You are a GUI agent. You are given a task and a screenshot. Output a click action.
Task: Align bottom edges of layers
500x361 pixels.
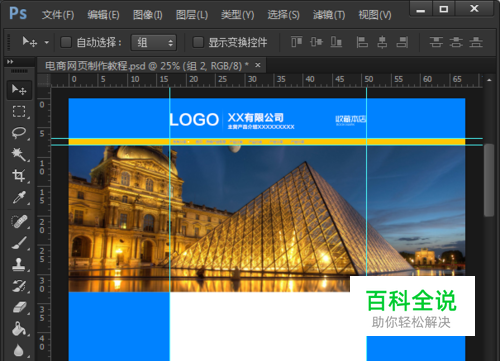point(336,42)
